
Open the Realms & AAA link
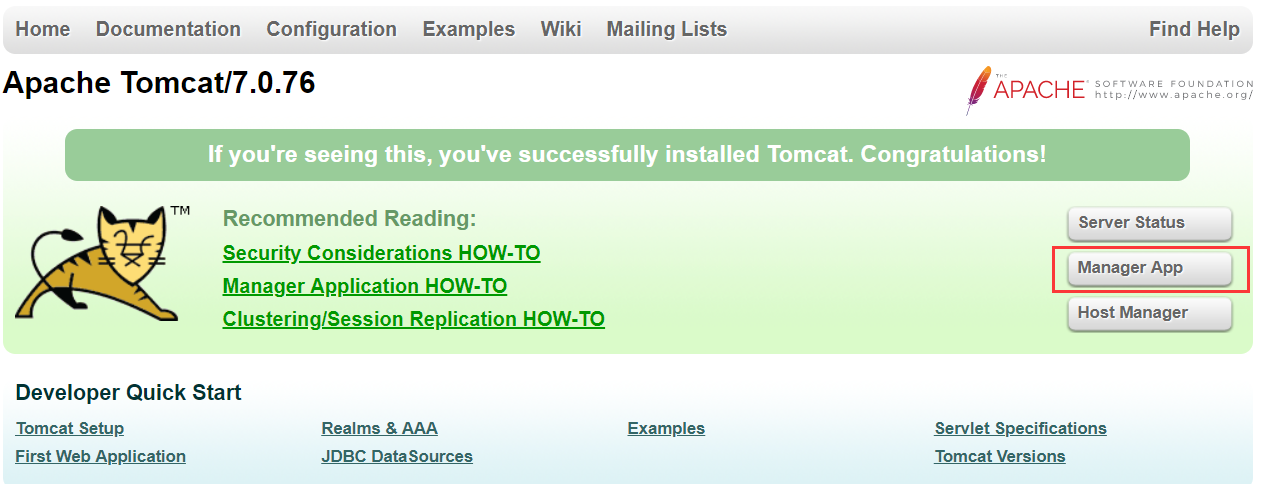click(380, 428)
